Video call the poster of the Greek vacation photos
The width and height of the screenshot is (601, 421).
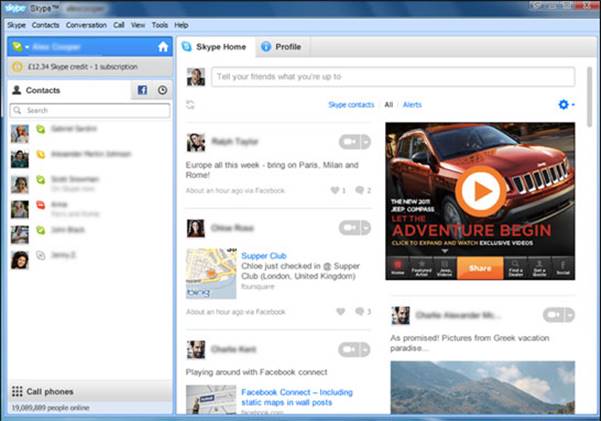[x=554, y=315]
